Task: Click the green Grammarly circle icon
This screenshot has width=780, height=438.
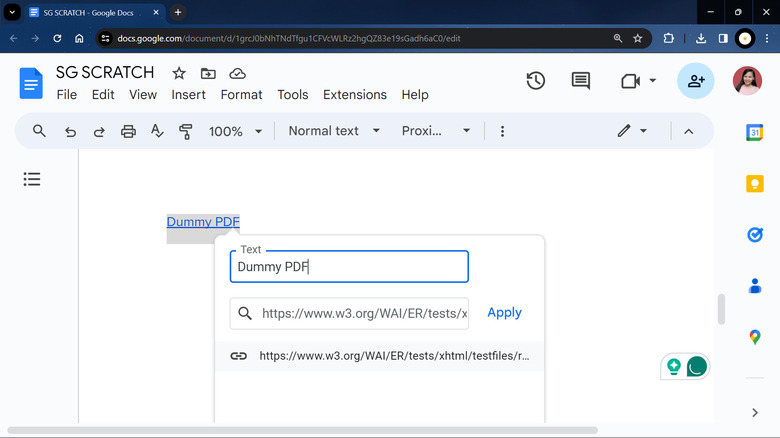Action: pyautogui.click(x=696, y=367)
